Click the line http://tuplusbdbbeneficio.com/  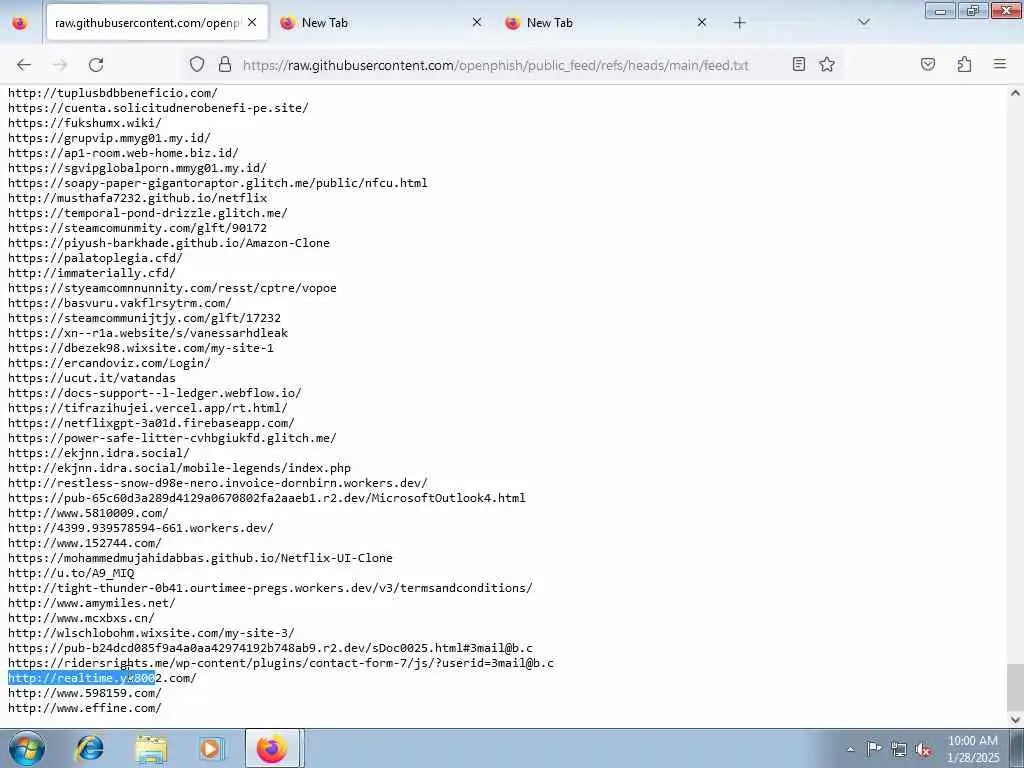coord(112,93)
